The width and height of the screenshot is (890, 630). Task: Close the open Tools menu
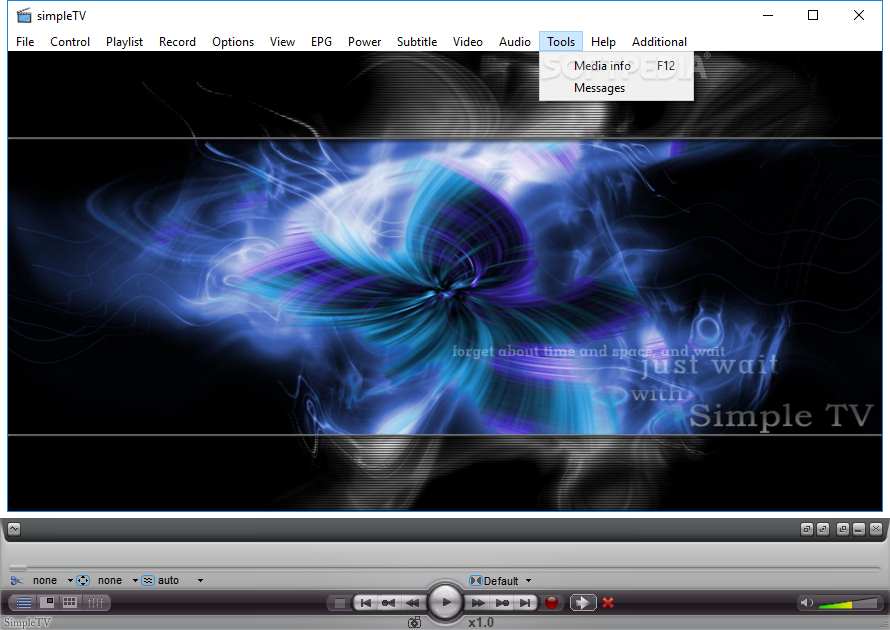tap(561, 41)
